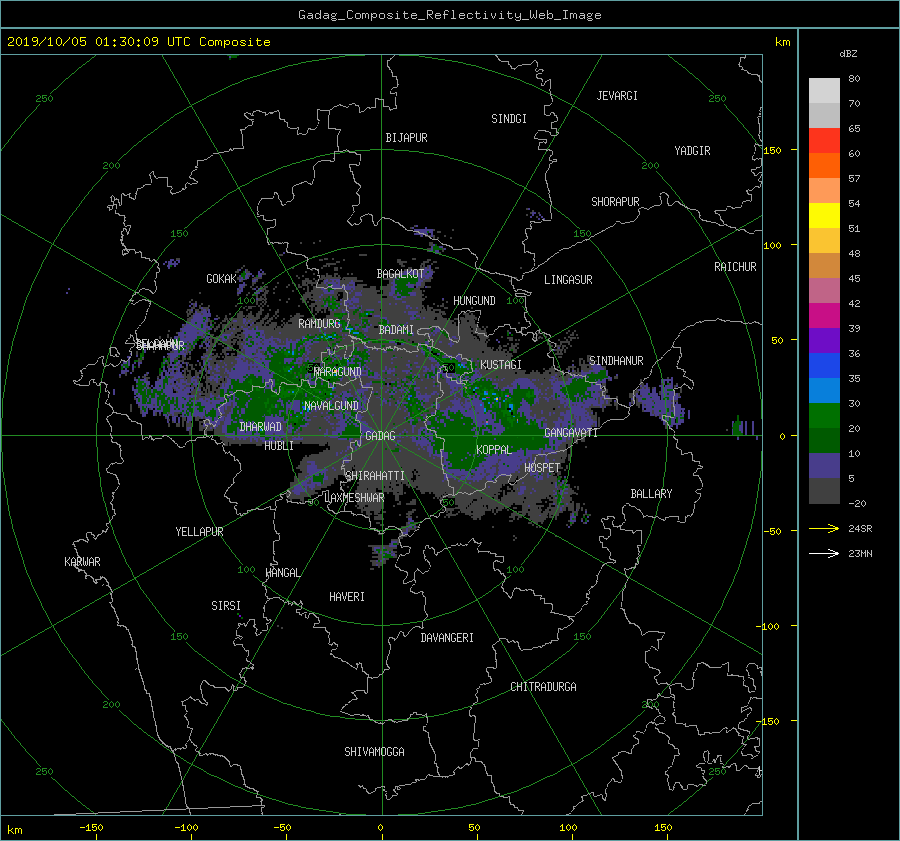Click the RAICHUR city label
The height and width of the screenshot is (841, 900).
pyautogui.click(x=735, y=267)
